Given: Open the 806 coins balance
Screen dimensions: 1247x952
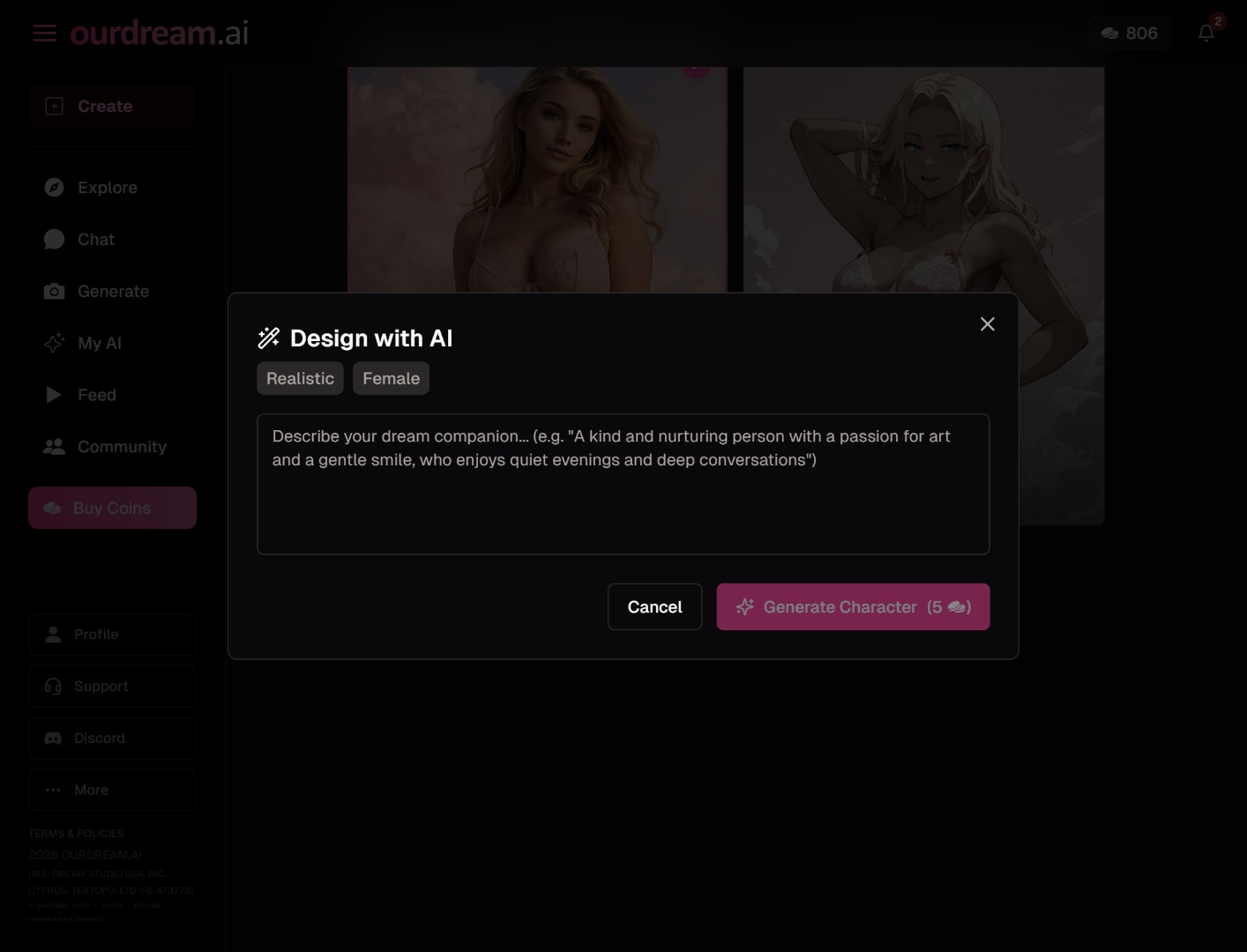Looking at the screenshot, I should click(1129, 33).
